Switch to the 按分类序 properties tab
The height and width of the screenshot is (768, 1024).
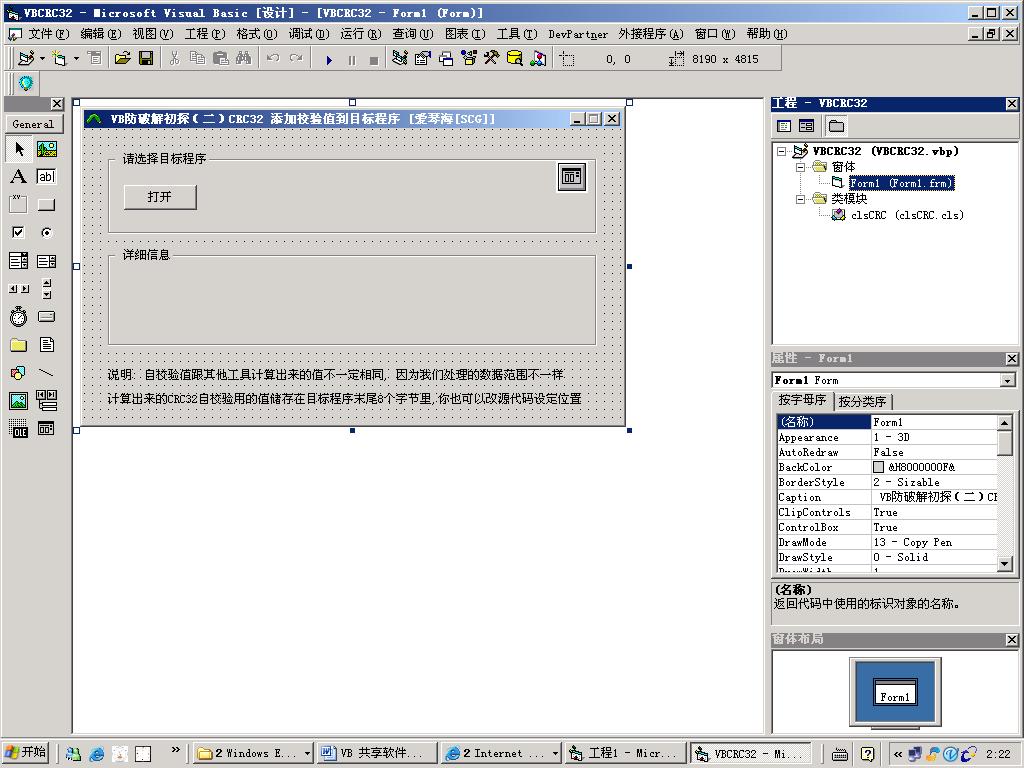coord(862,401)
